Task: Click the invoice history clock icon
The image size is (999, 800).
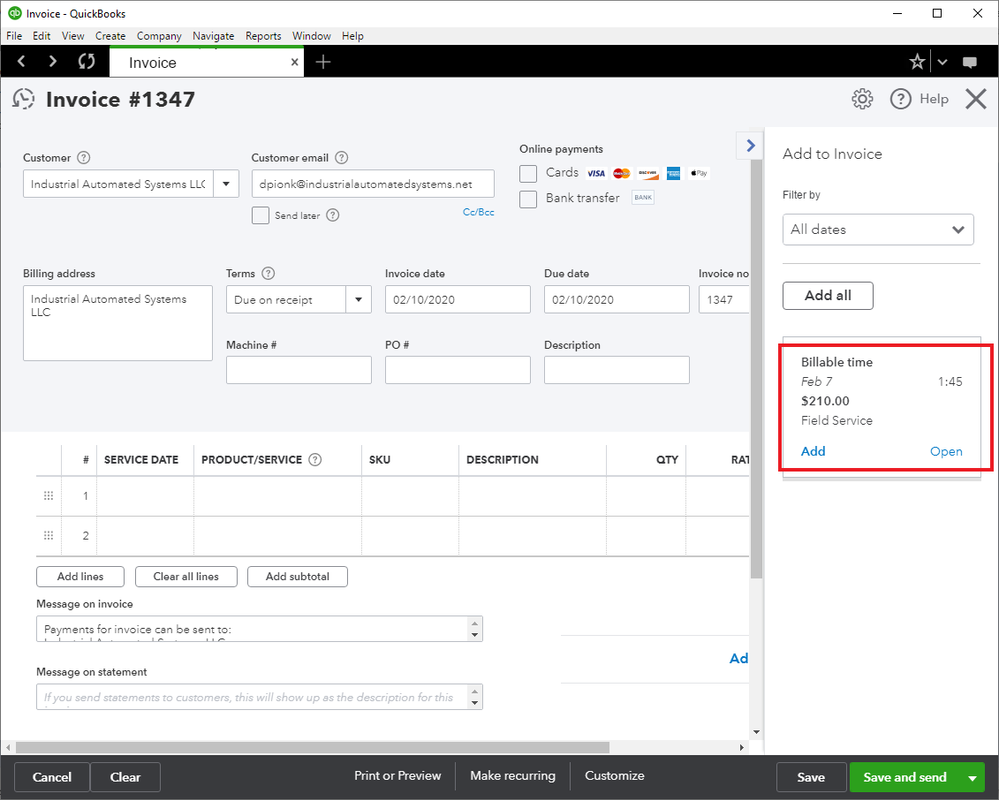Action: click(x=24, y=99)
